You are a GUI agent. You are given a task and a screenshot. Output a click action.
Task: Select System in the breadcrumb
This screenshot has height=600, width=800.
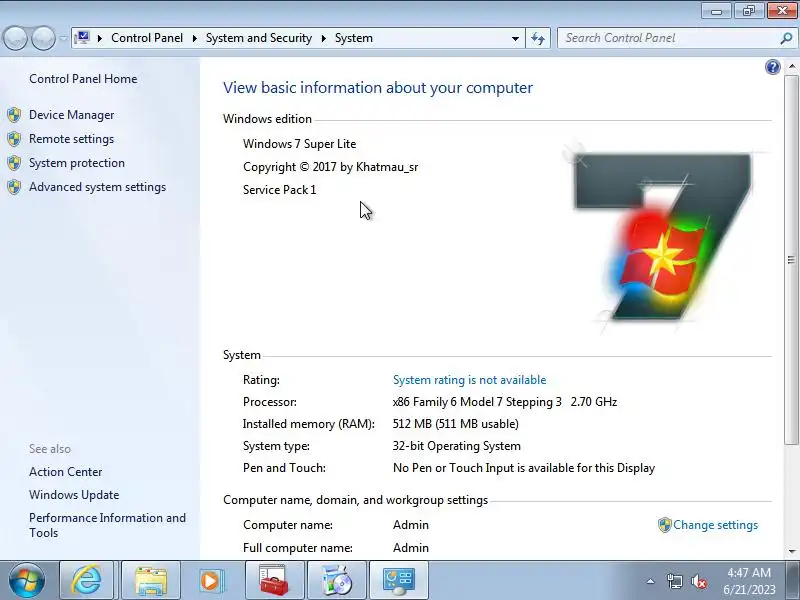coord(354,38)
